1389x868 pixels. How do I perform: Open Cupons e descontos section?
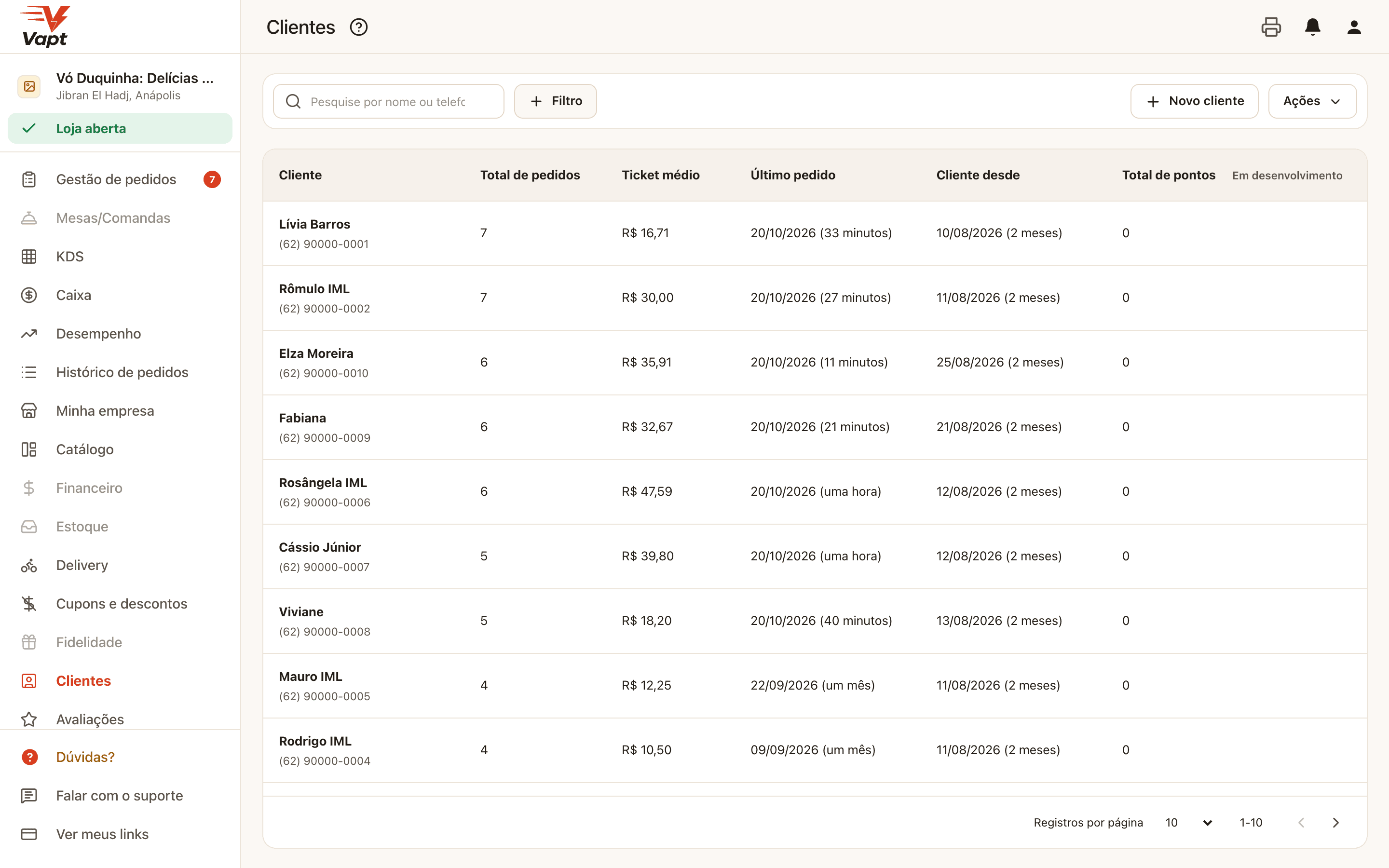(x=120, y=604)
